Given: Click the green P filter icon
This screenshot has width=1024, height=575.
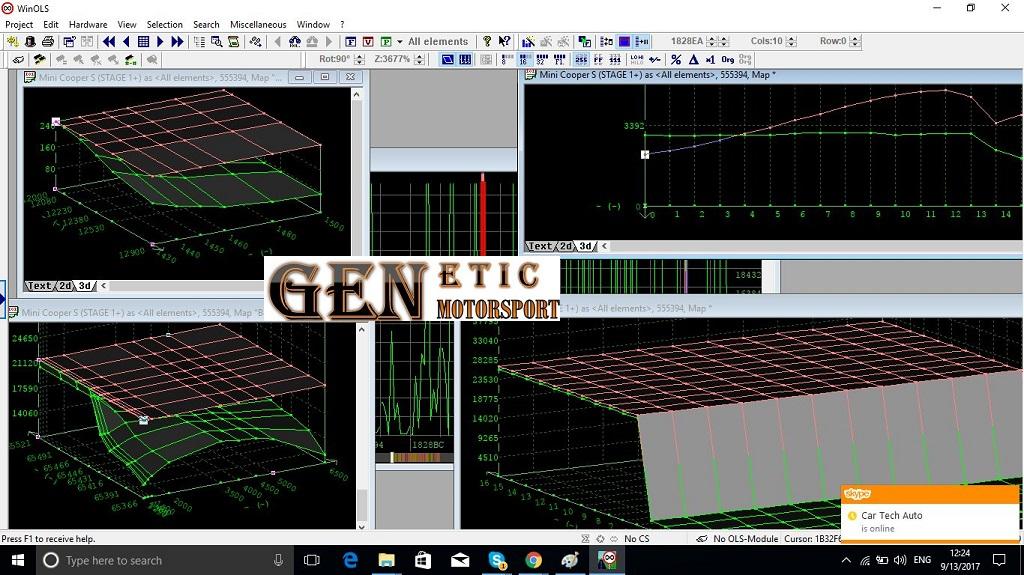Looking at the screenshot, I should point(385,42).
